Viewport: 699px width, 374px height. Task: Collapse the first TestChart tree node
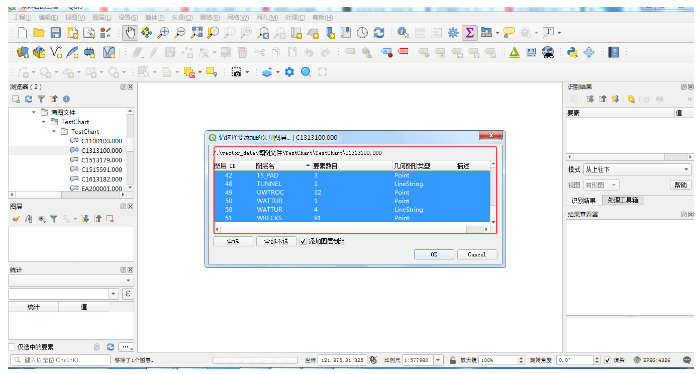44,122
